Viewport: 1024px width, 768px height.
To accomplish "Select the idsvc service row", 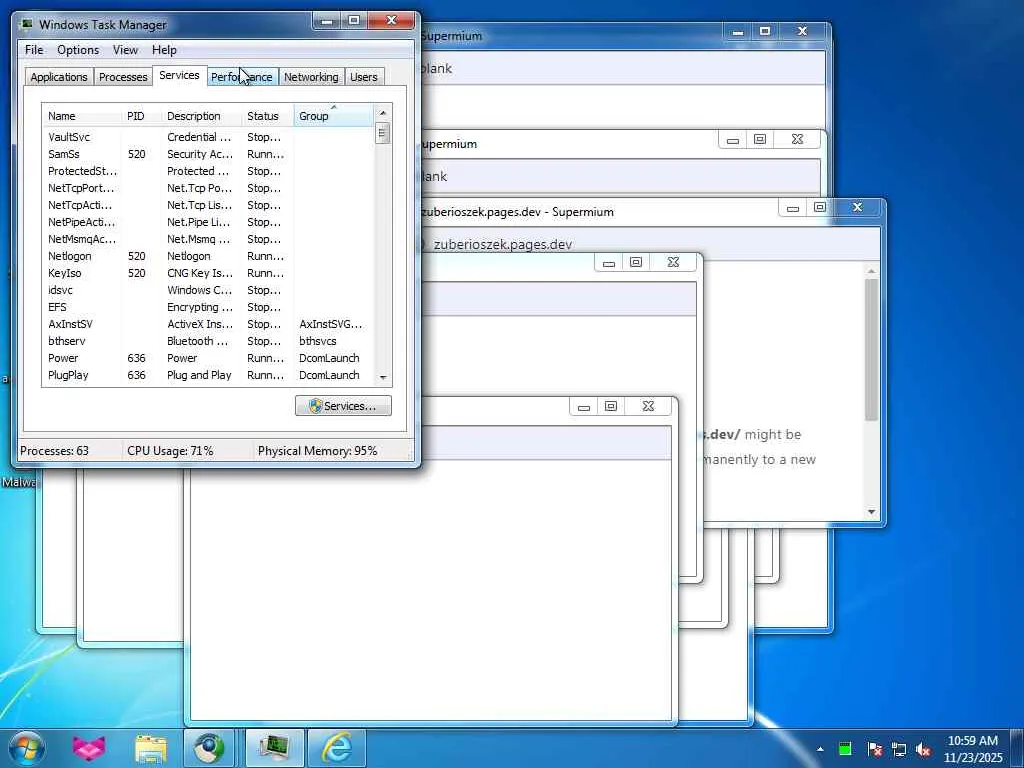I will coord(208,290).
